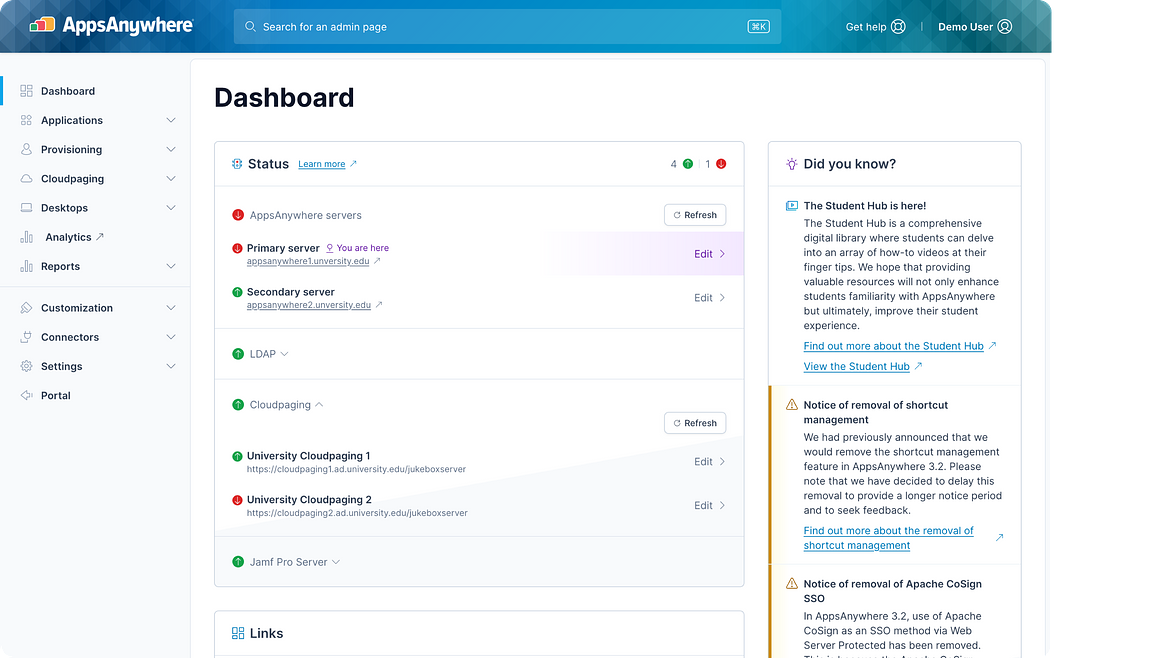Click the shortcut management warning triangle icon
This screenshot has height=658, width=1170.
click(792, 404)
